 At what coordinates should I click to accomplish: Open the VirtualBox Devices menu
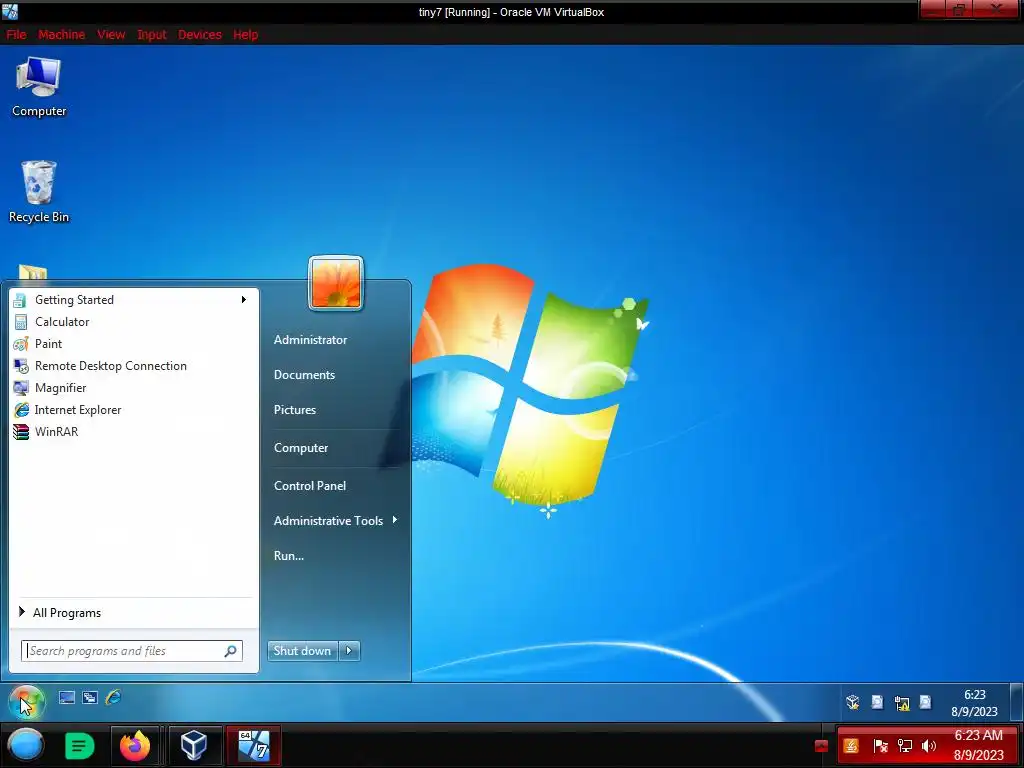[x=200, y=35]
